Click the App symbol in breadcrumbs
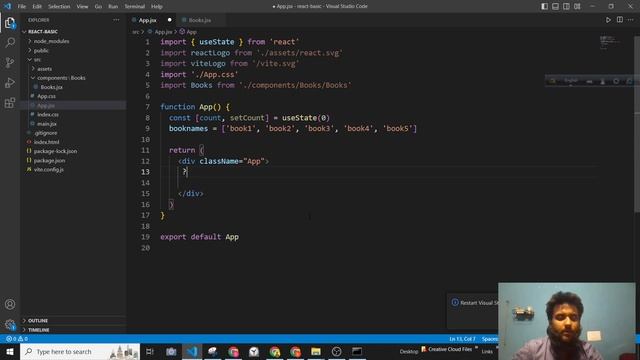 [x=188, y=31]
